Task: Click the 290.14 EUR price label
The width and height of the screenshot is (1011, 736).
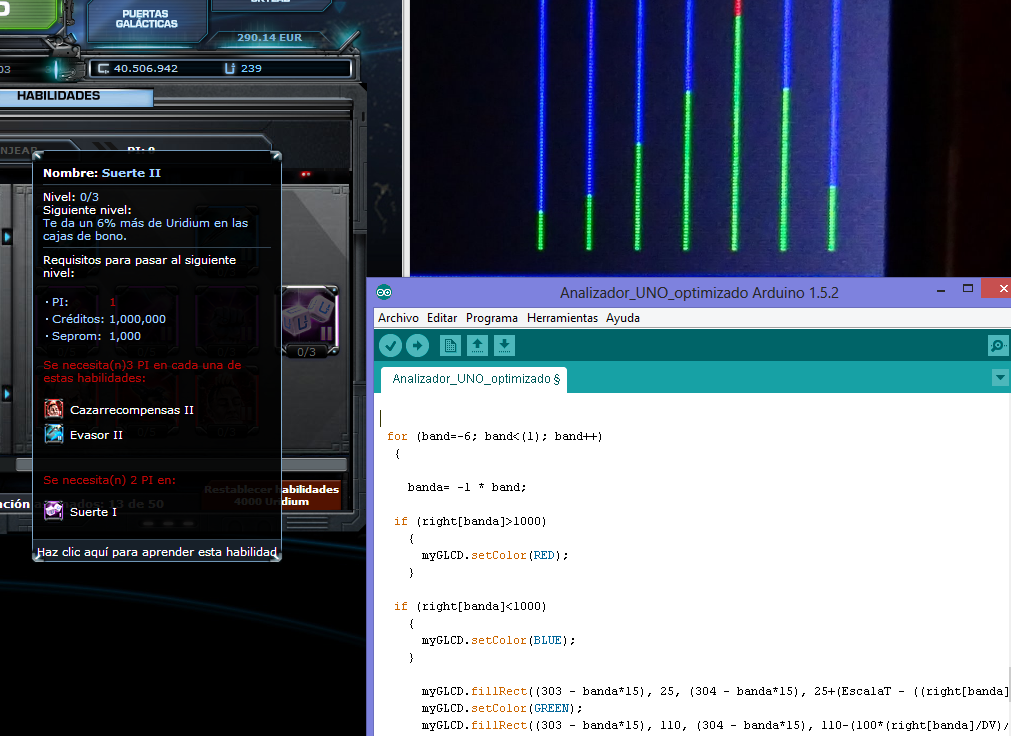Action: 270,37
